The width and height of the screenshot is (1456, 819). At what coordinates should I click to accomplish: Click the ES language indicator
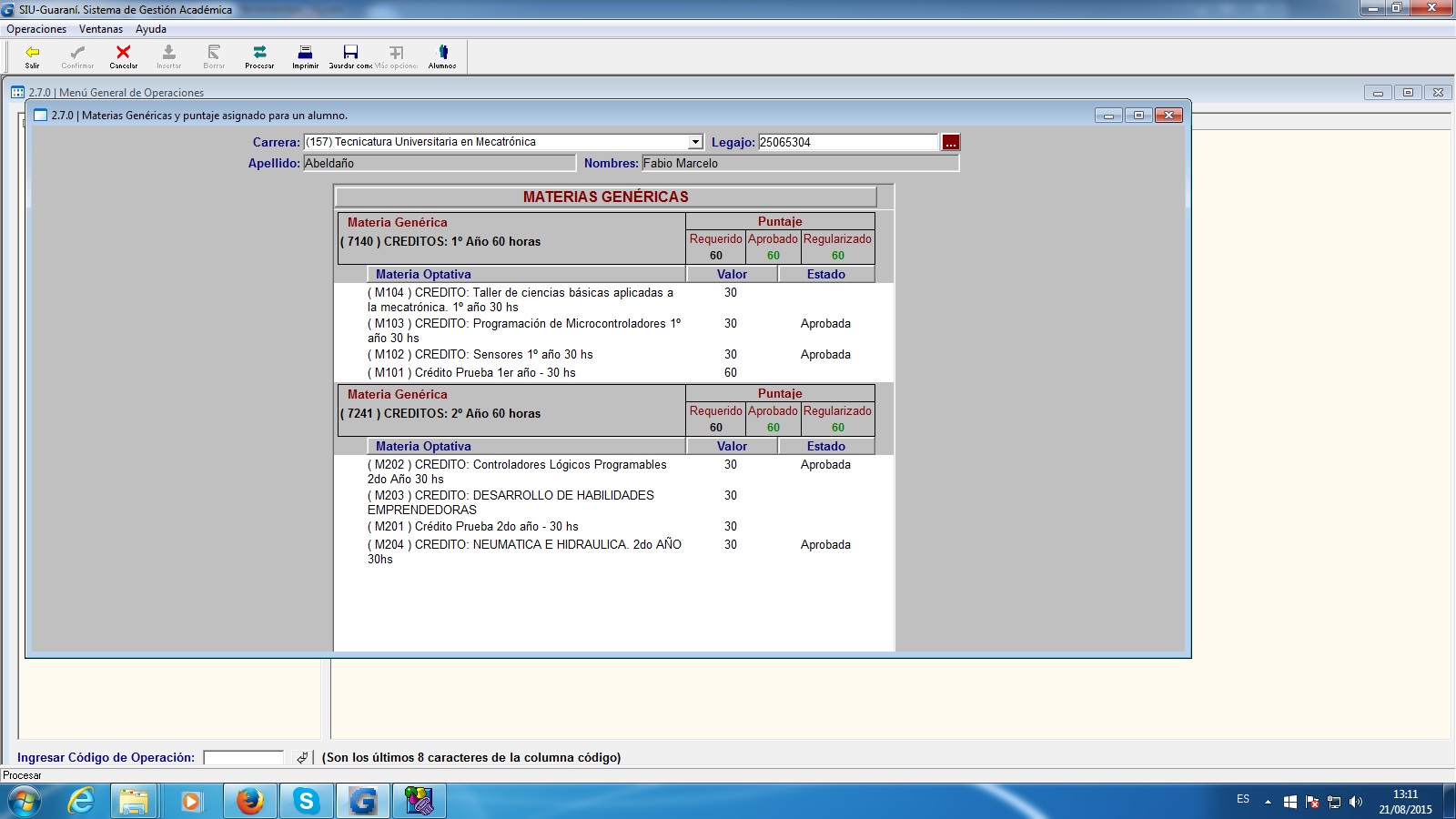[1243, 799]
